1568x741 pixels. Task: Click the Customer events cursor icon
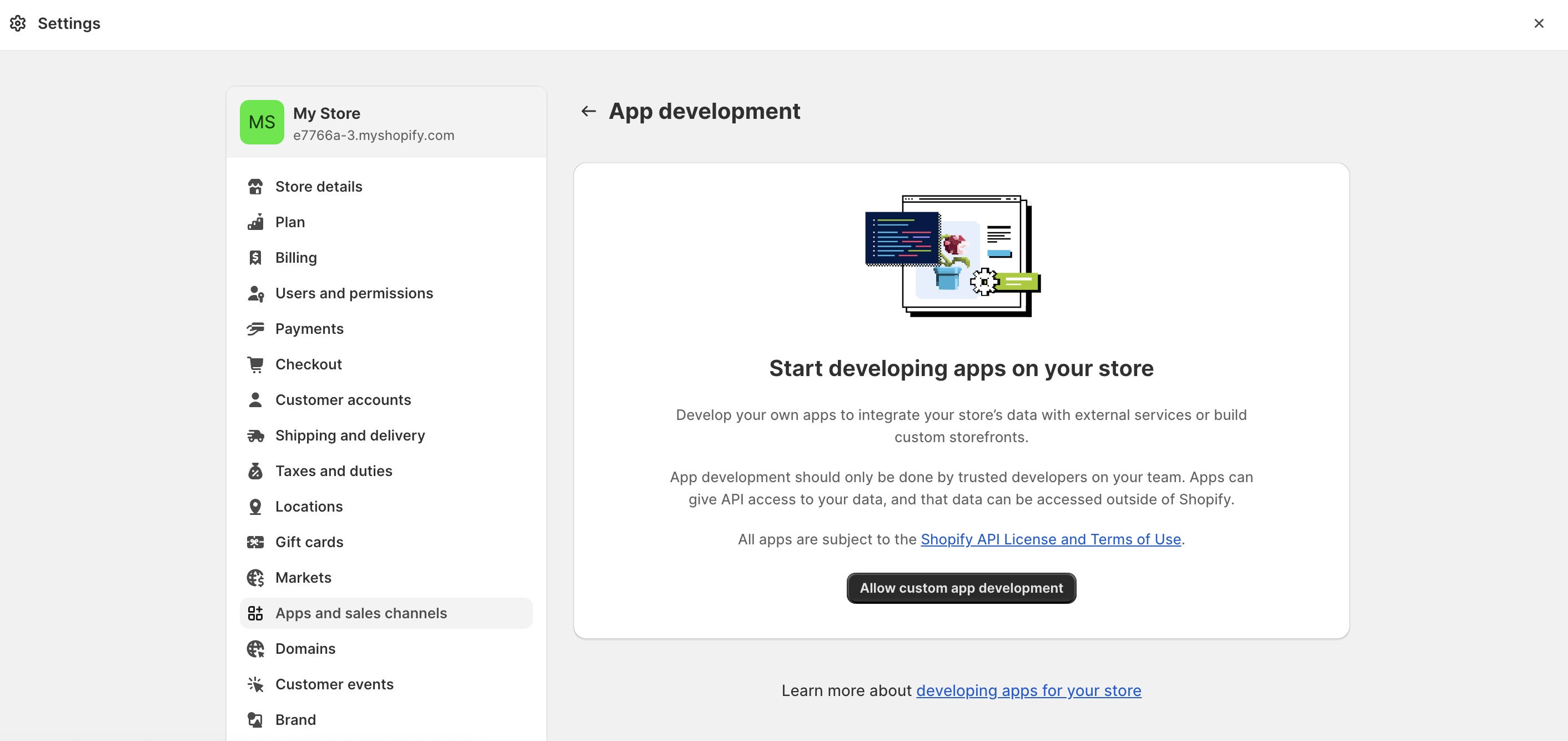(x=255, y=684)
